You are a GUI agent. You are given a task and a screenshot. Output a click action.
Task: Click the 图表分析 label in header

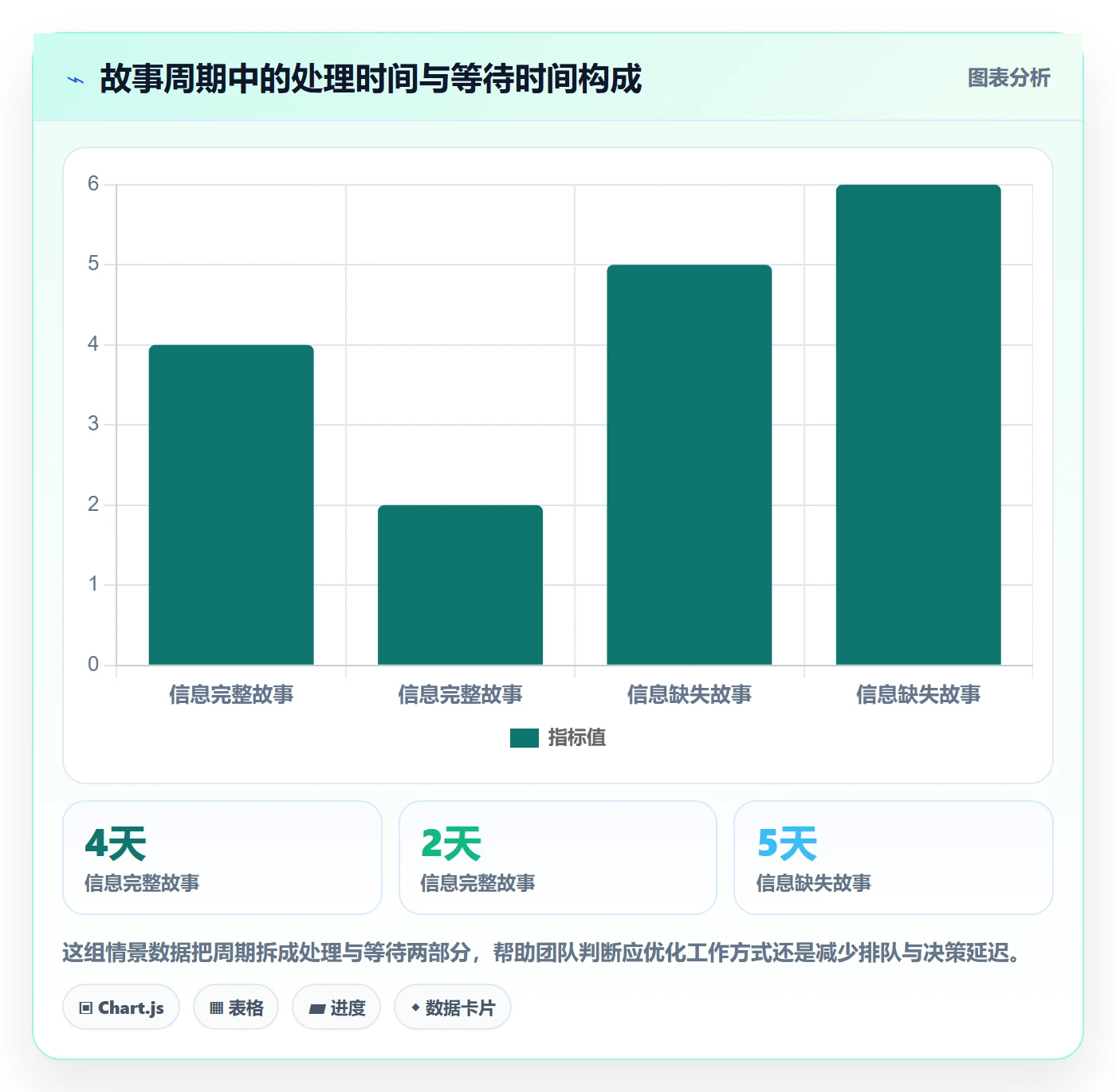pyautogui.click(x=1008, y=78)
